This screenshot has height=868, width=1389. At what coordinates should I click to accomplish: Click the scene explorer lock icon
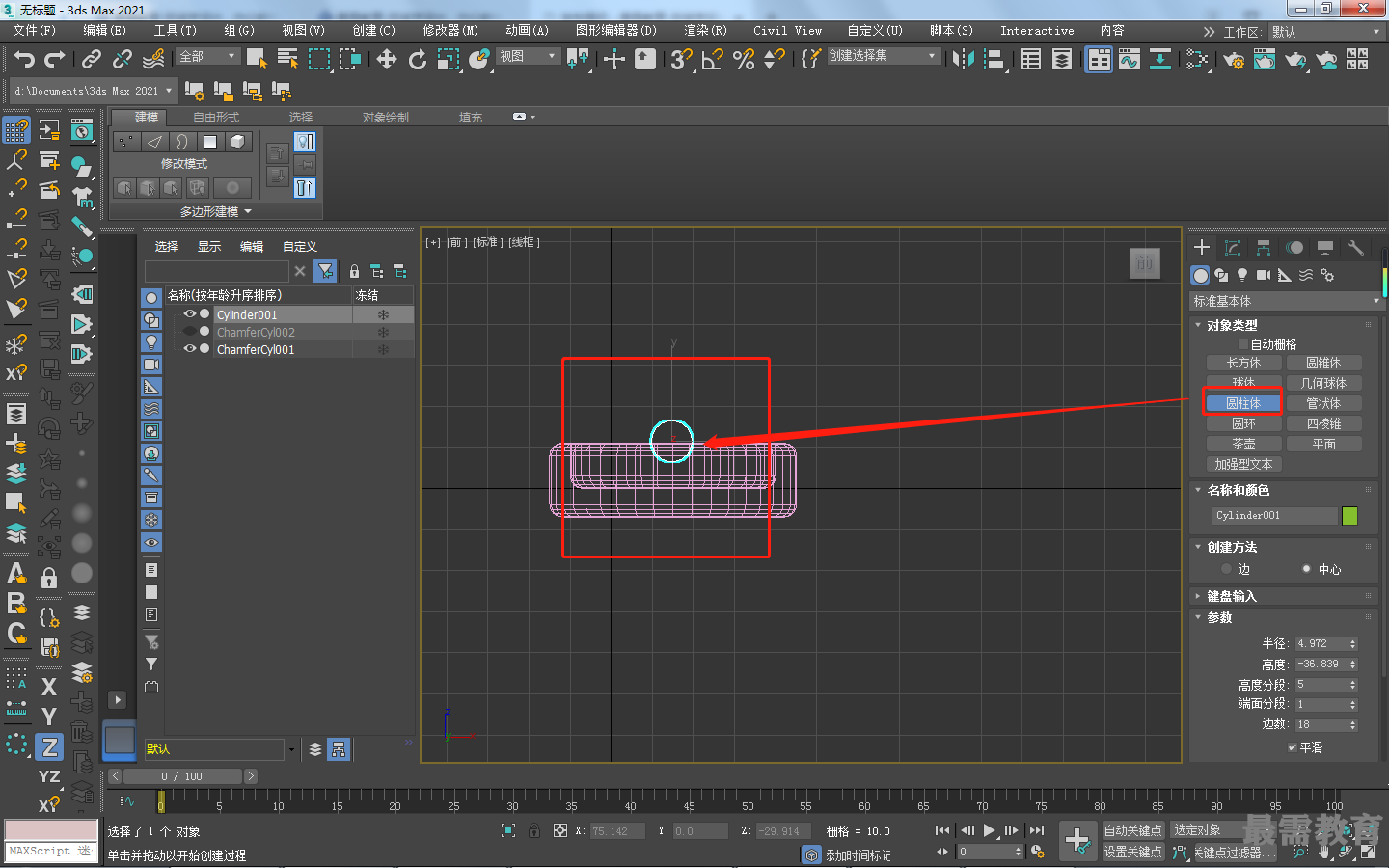pyautogui.click(x=354, y=271)
